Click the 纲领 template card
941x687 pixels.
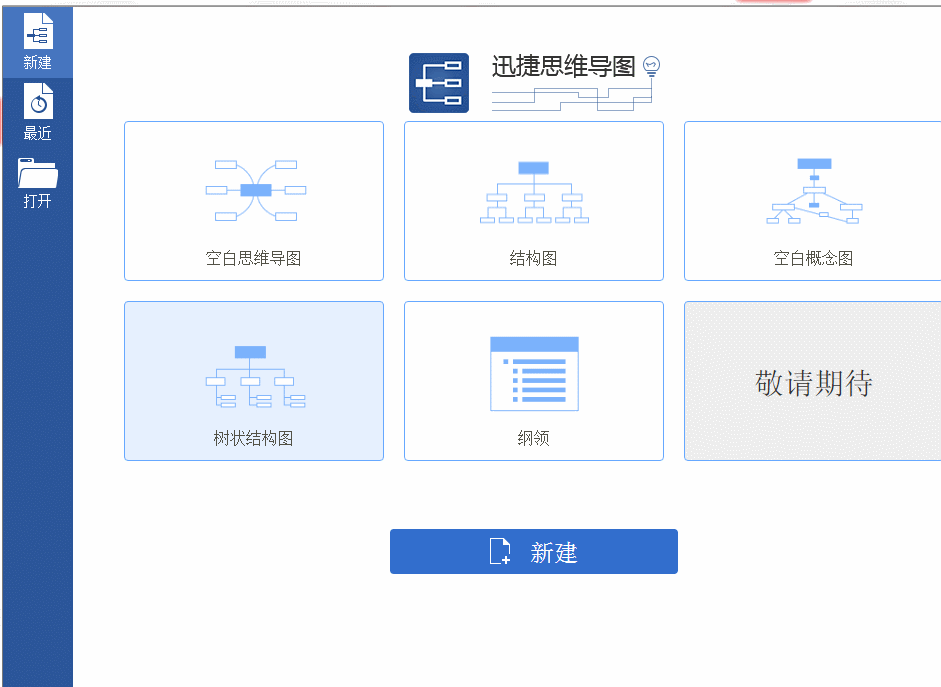click(x=533, y=380)
